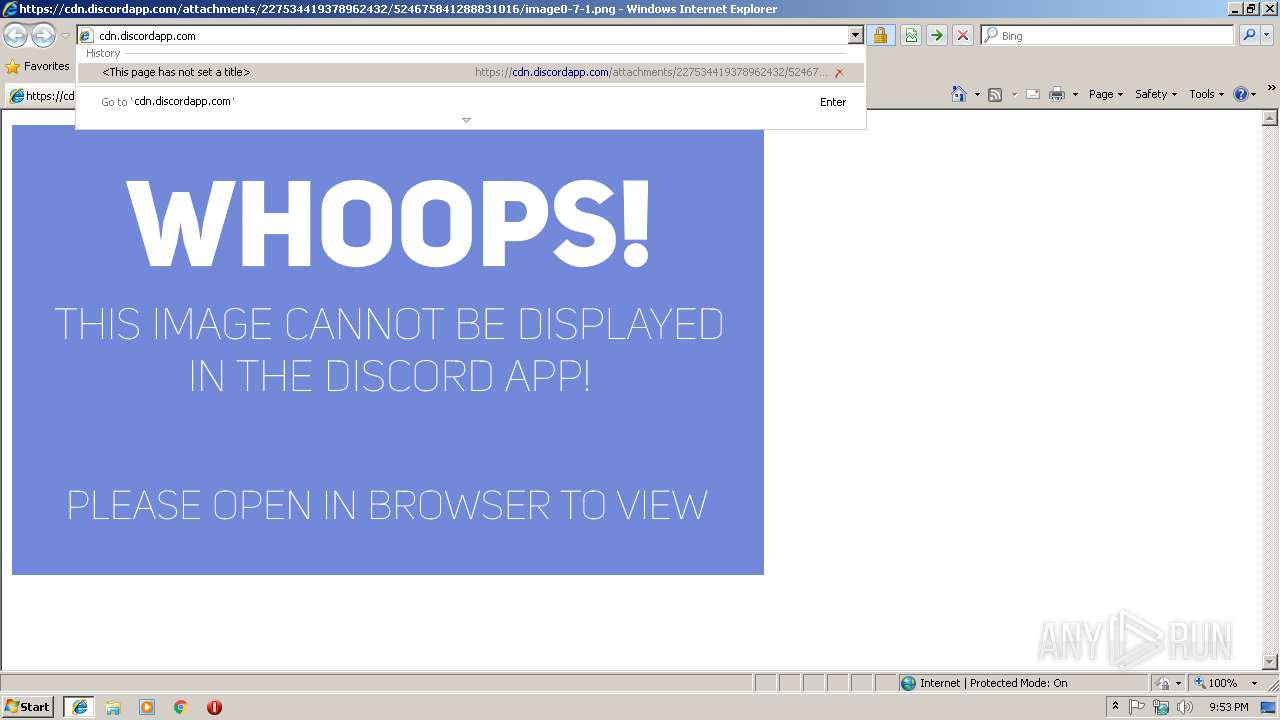This screenshot has width=1280, height=720.
Task: Open the Feeds dropdown arrow
Action: [x=1014, y=94]
